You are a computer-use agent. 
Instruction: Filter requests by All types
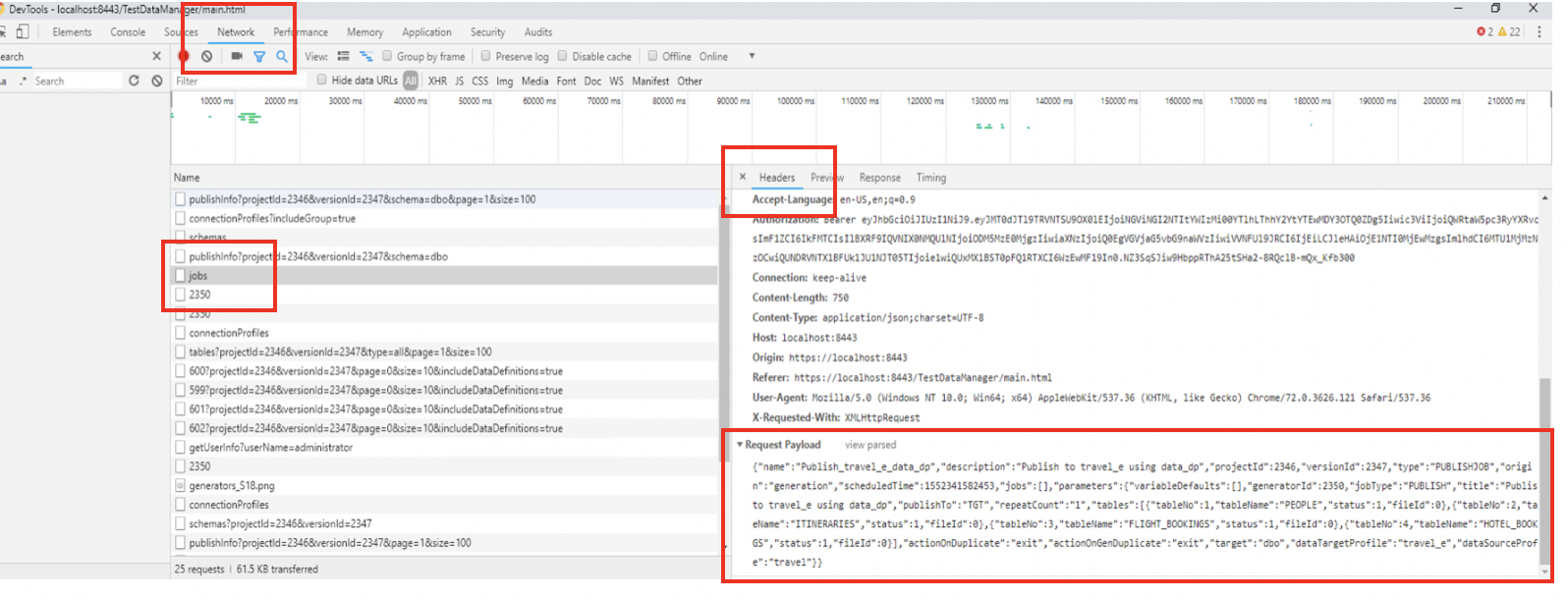click(411, 81)
